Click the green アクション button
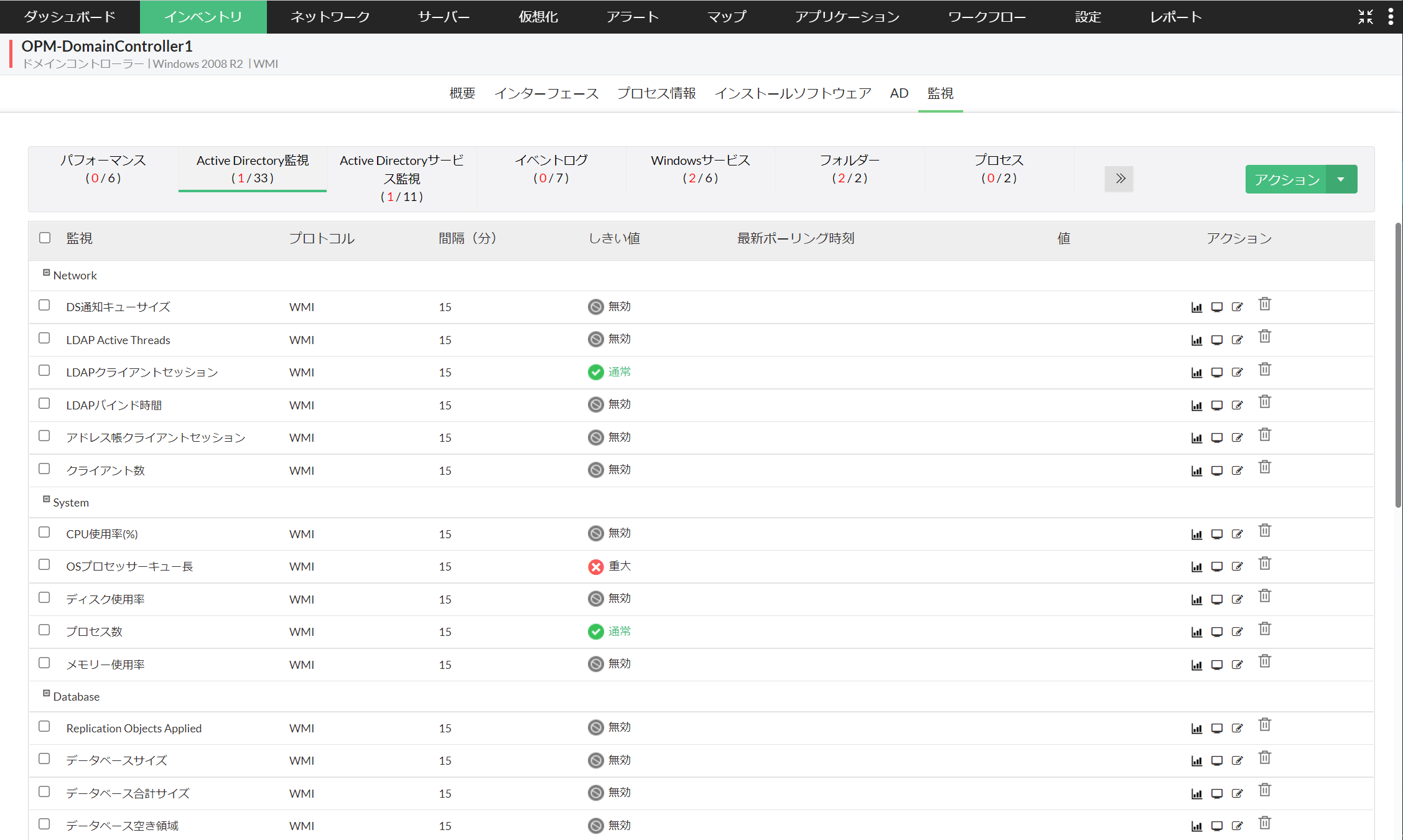The height and width of the screenshot is (840, 1403). [x=1285, y=179]
